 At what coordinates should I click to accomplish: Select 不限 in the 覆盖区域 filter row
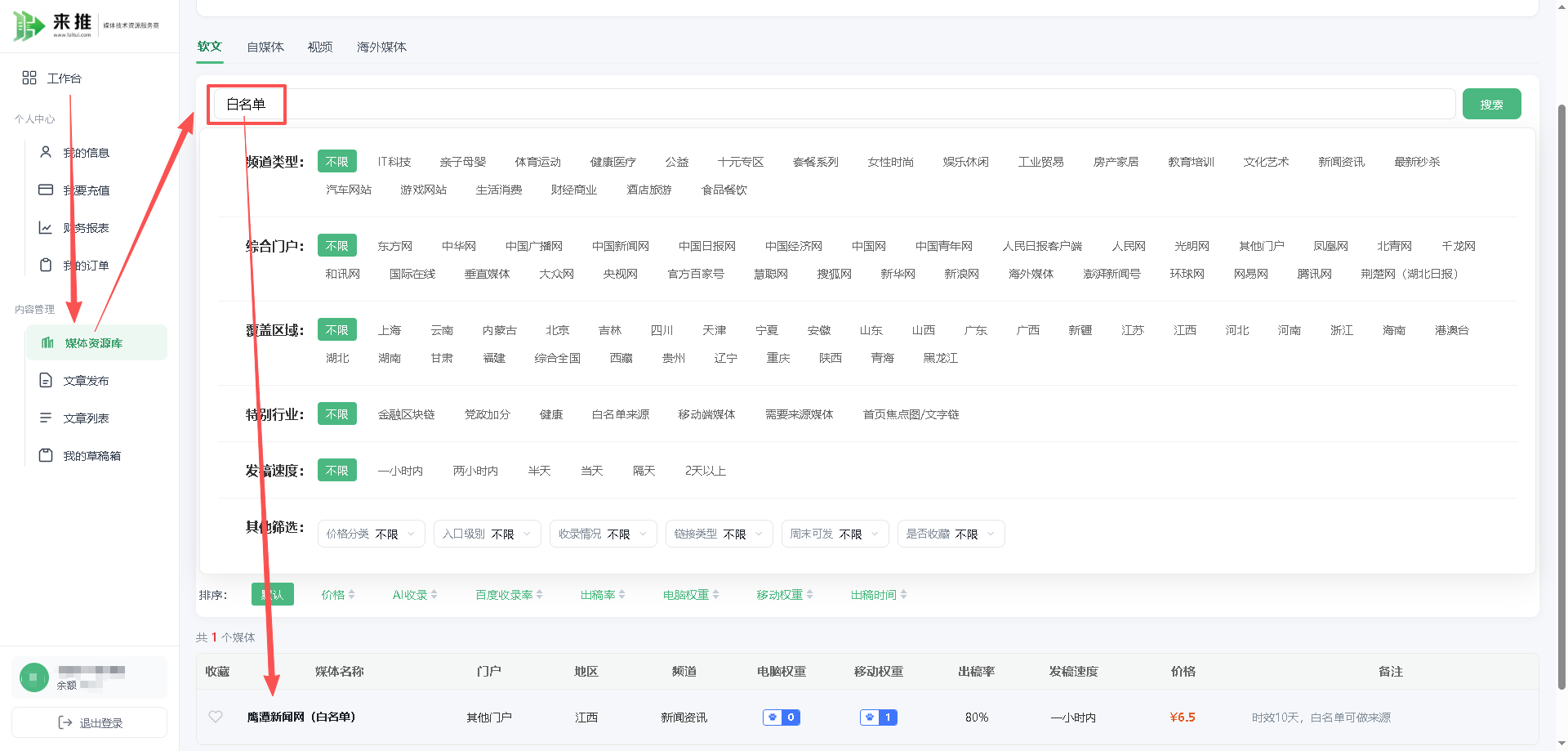point(337,330)
